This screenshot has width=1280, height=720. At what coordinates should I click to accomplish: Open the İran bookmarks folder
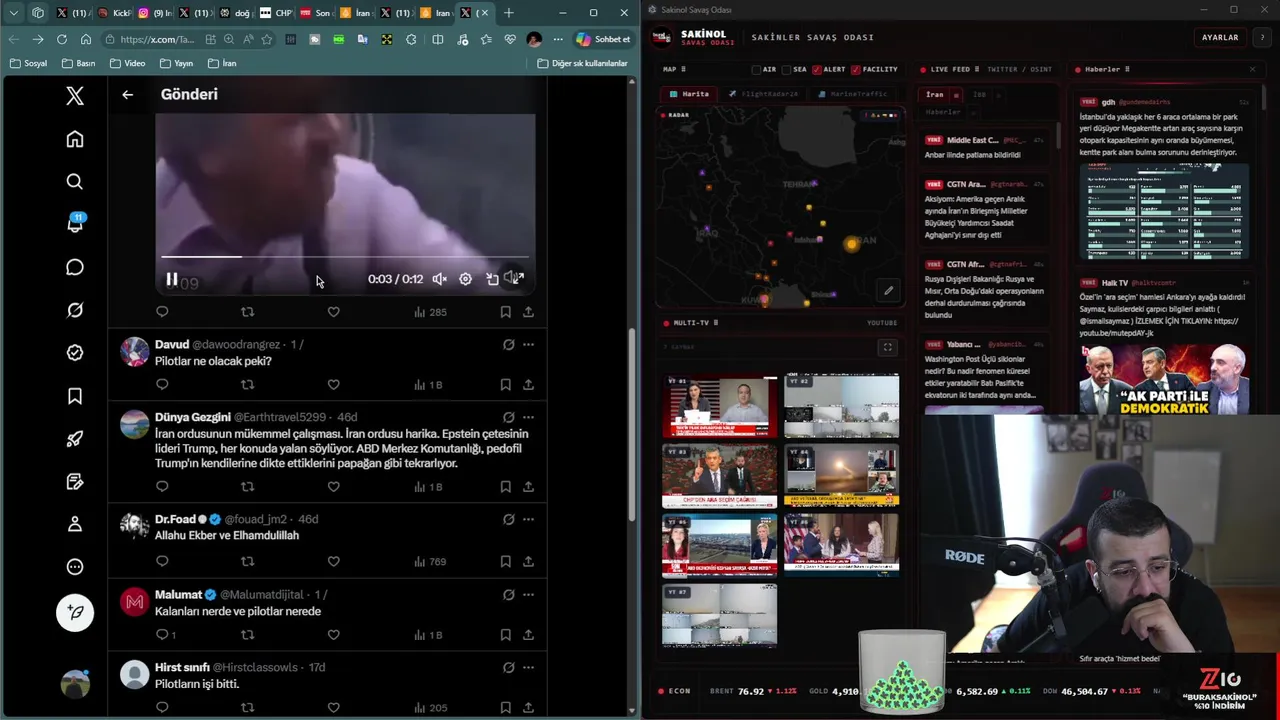(222, 63)
